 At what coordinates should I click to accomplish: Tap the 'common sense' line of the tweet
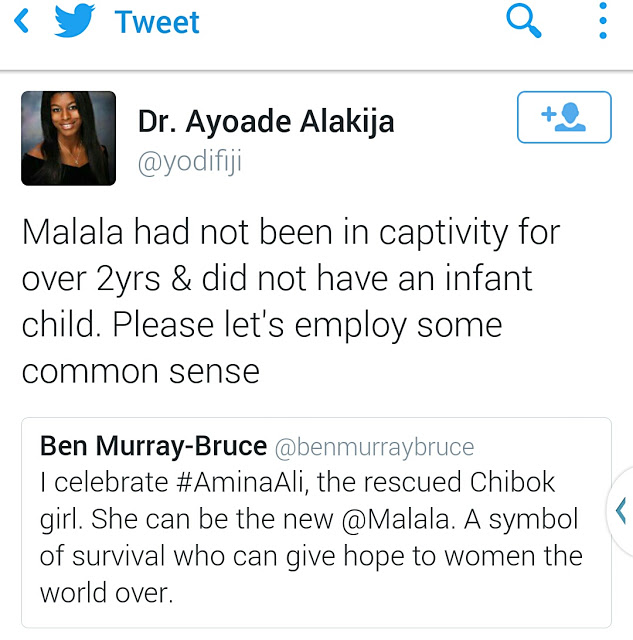[x=141, y=371]
